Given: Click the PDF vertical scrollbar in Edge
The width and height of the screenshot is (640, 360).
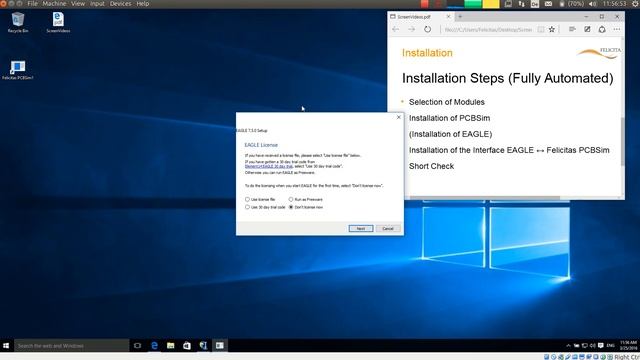Looking at the screenshot, I should tap(622, 141).
